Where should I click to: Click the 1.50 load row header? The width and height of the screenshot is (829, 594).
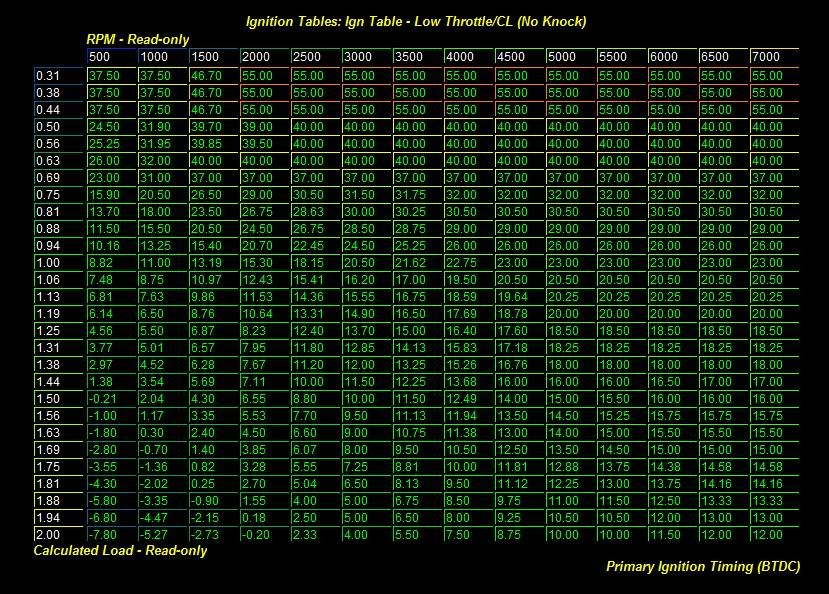pos(47,398)
